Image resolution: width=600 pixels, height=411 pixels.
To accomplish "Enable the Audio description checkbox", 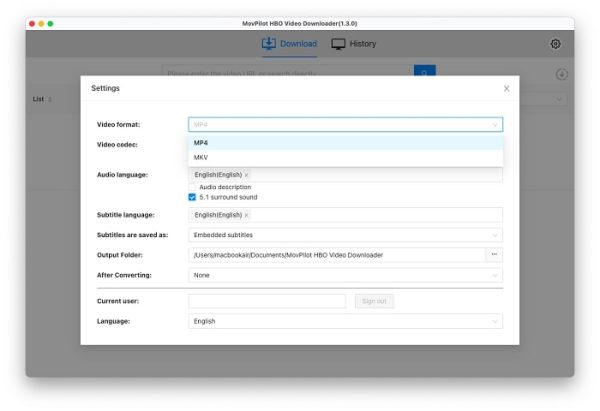I will pos(192,187).
